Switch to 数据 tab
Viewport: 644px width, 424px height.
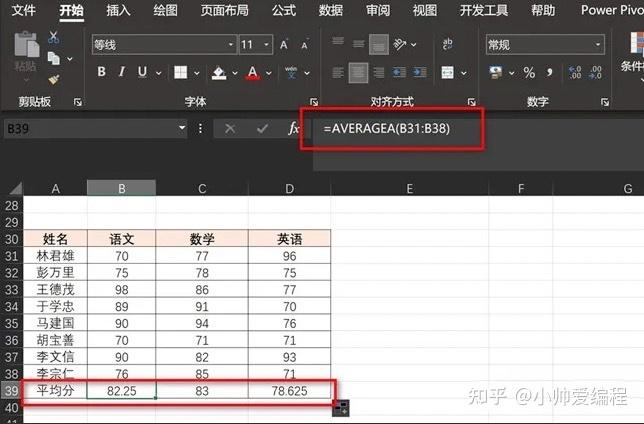tap(331, 10)
